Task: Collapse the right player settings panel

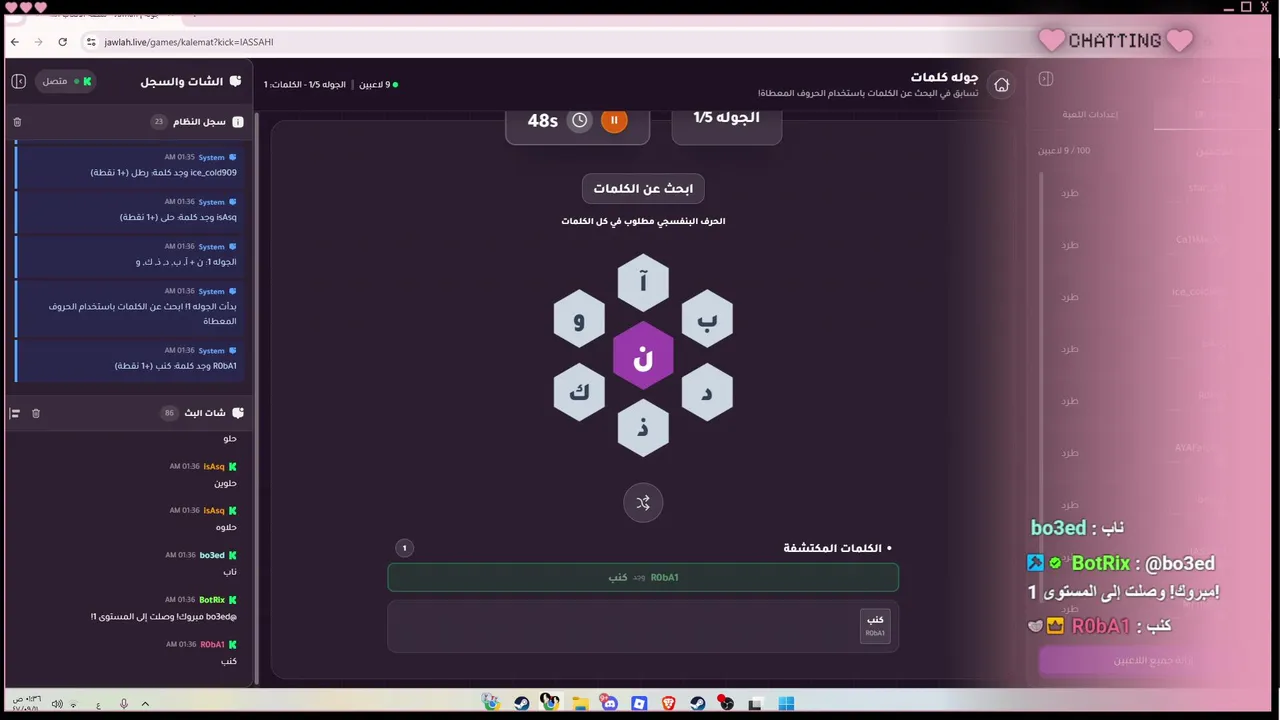Action: coord(1046,79)
